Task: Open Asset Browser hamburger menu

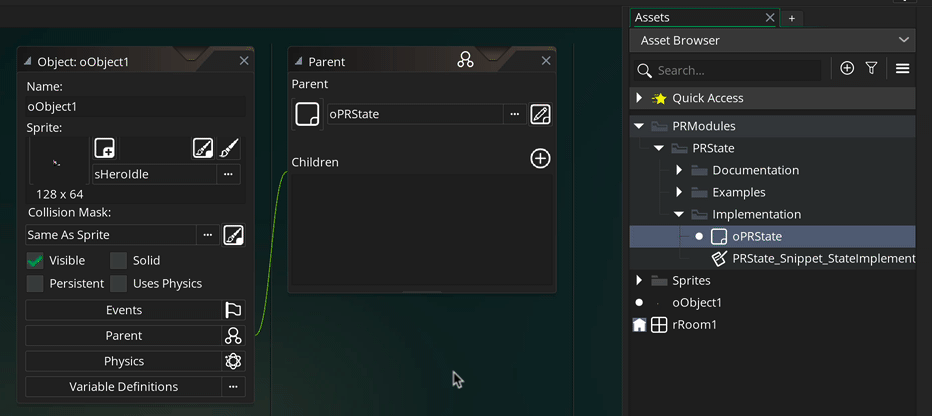Action: (x=902, y=69)
